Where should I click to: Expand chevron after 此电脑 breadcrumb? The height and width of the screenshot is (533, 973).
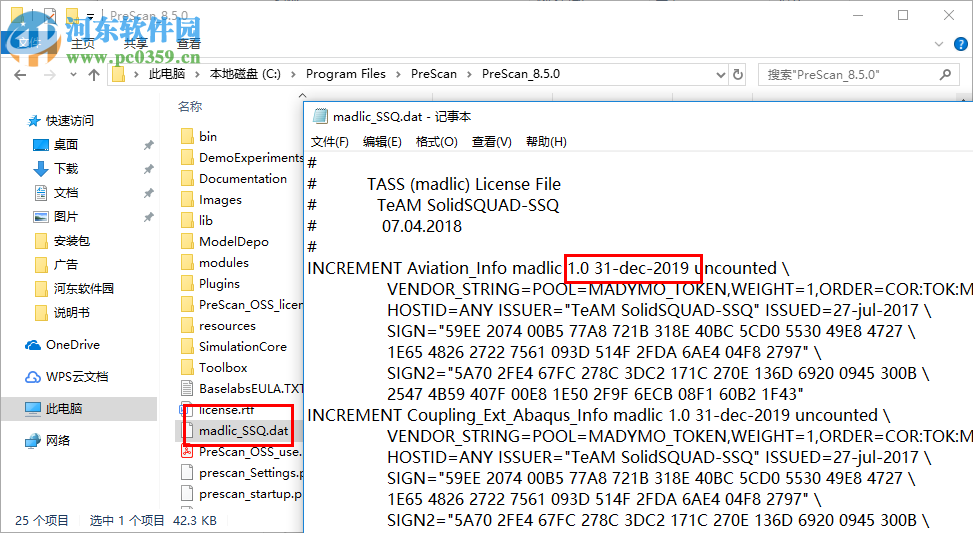point(197,74)
